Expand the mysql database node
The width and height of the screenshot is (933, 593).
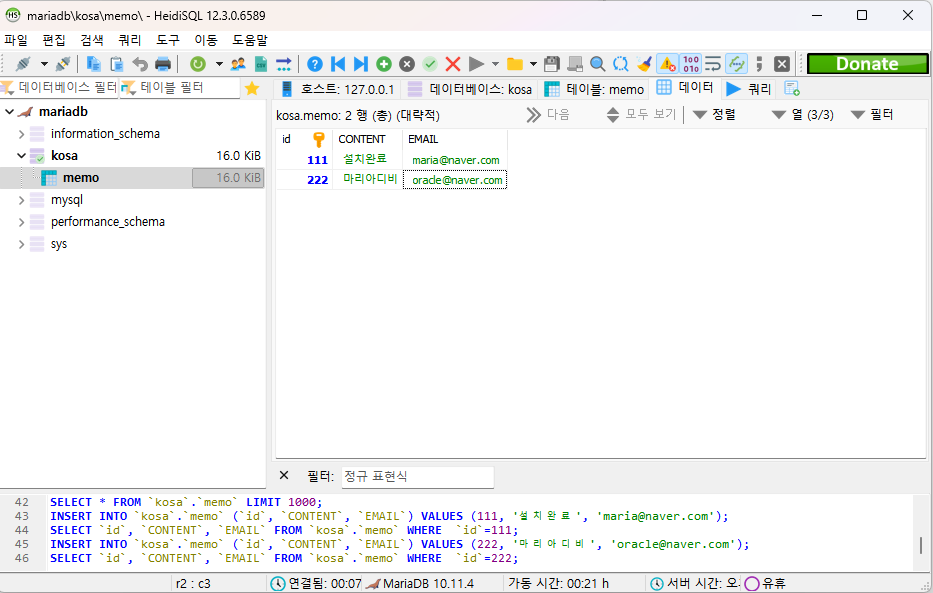pos(21,200)
